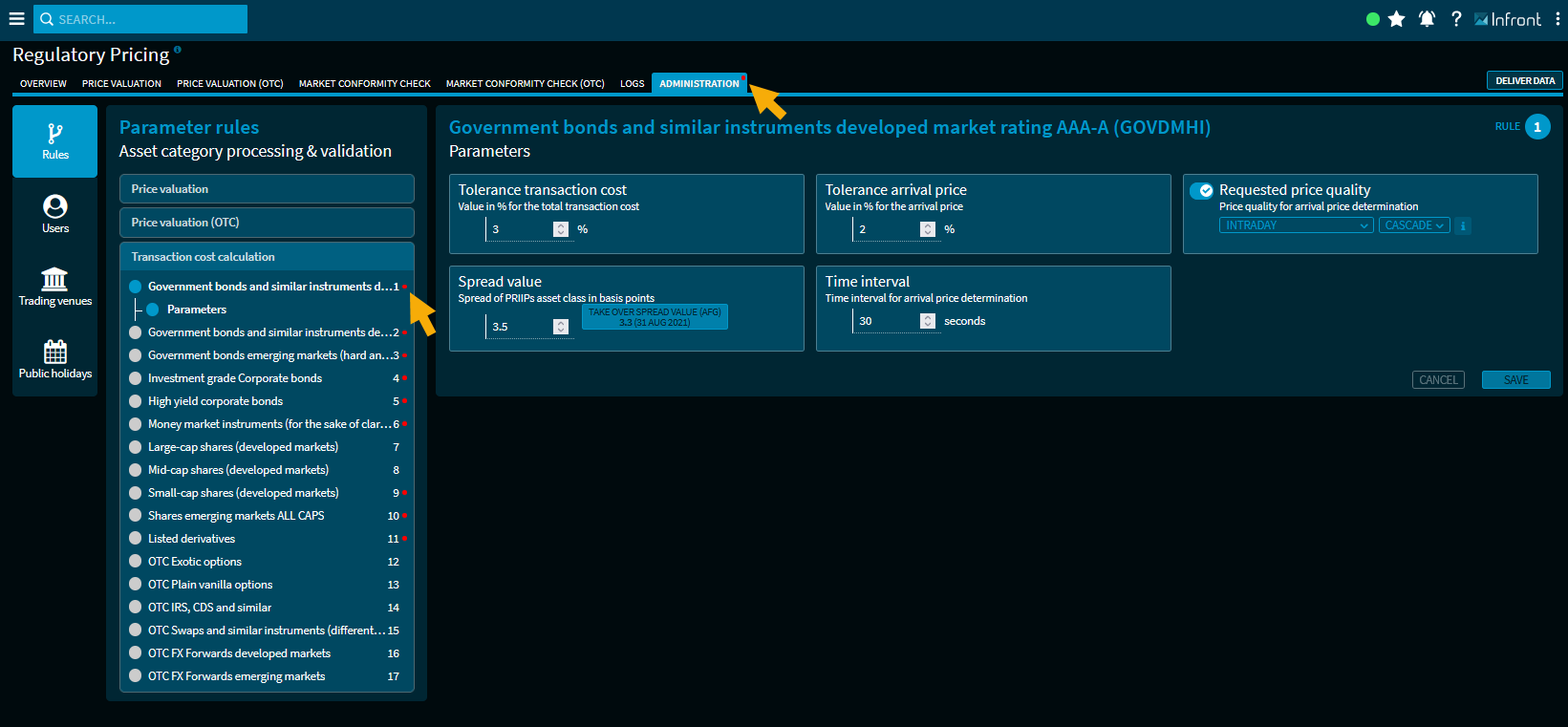The width and height of the screenshot is (1568, 727).
Task: Open the notifications bell icon
Action: (1427, 19)
